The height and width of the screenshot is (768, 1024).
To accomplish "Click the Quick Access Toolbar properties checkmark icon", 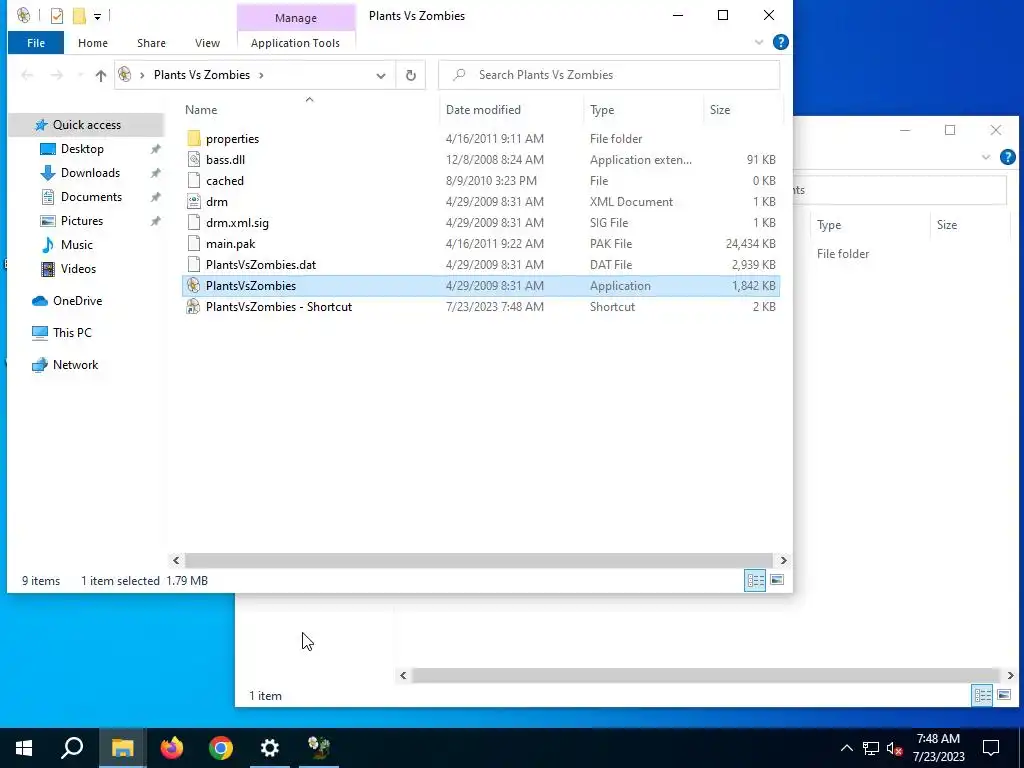I will [x=57, y=16].
